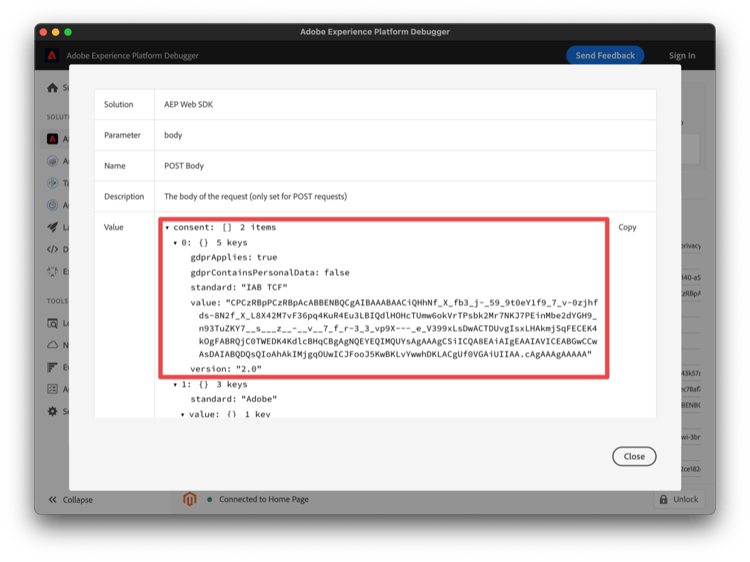Viewport: 750px width, 562px height.
Task: Collapse the sidebar with the double chevron
Action: (53, 499)
